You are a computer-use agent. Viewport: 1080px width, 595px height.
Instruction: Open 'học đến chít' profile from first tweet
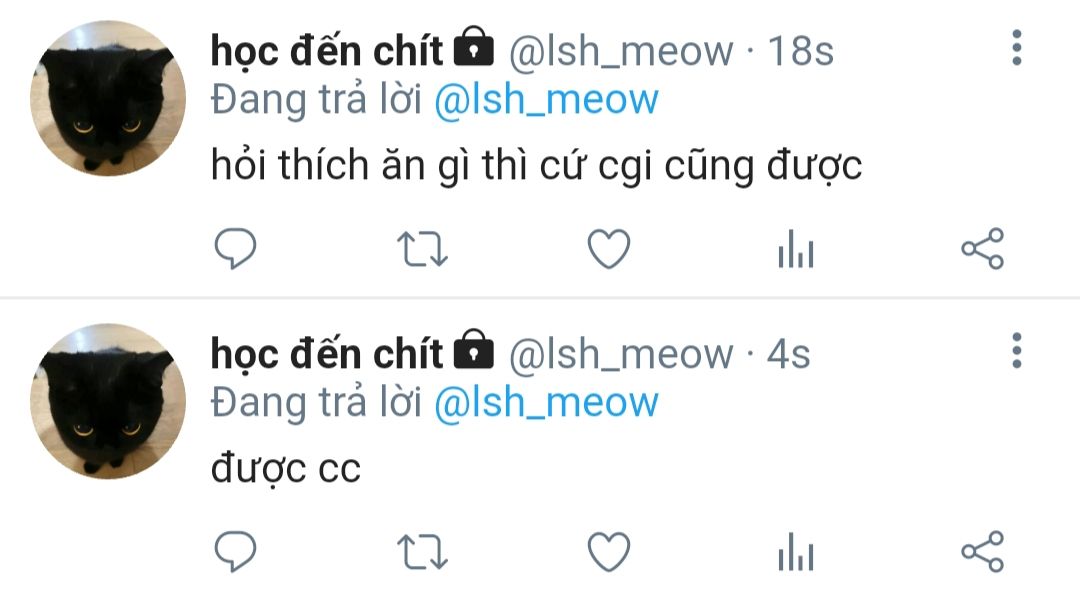(x=326, y=51)
